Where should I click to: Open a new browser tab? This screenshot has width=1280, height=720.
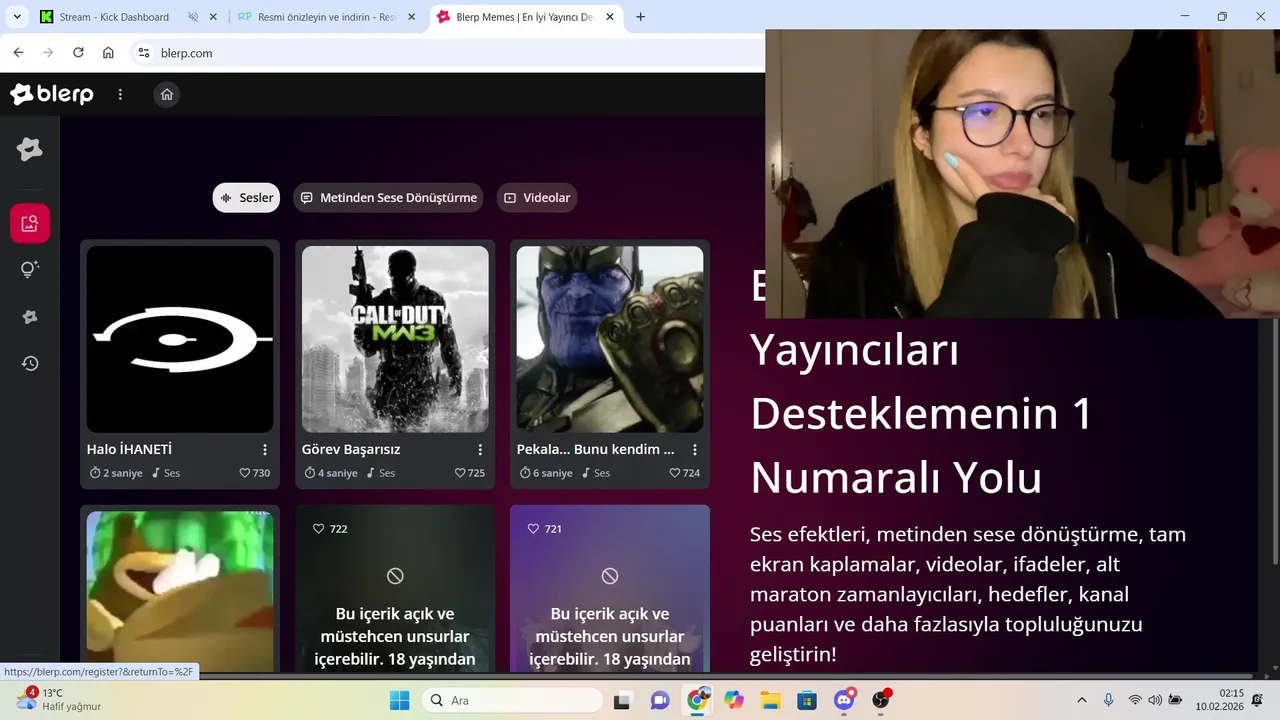coord(640,17)
